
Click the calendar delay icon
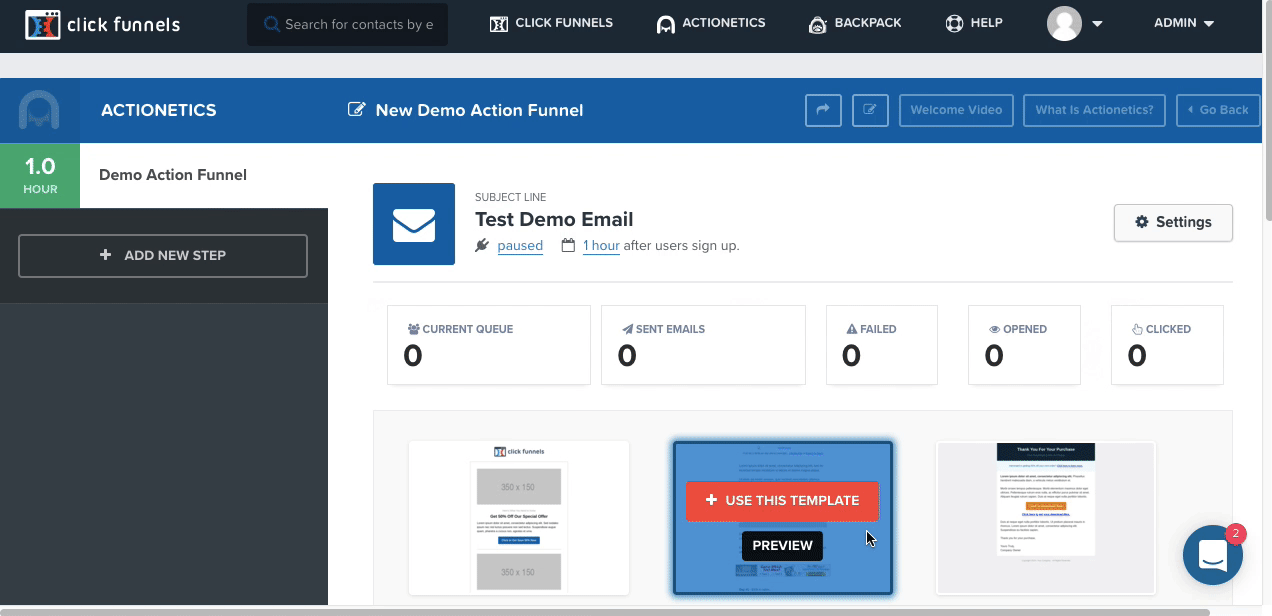[568, 245]
